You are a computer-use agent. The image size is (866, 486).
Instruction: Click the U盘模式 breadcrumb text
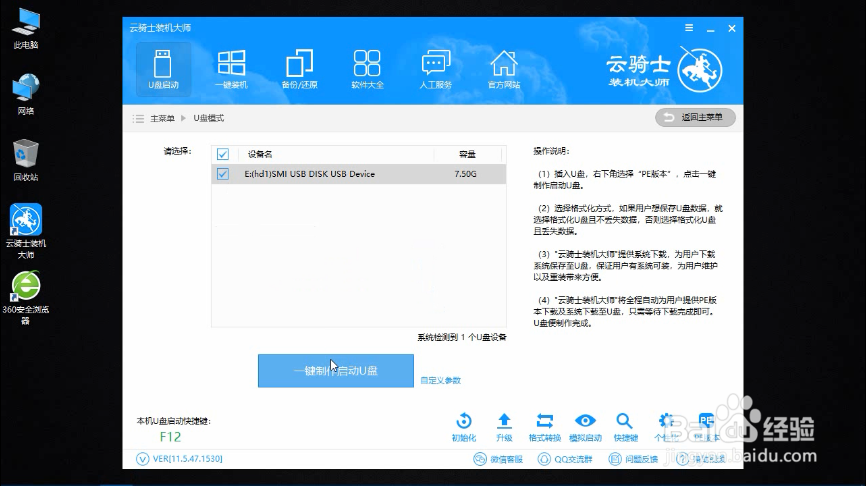(x=209, y=118)
